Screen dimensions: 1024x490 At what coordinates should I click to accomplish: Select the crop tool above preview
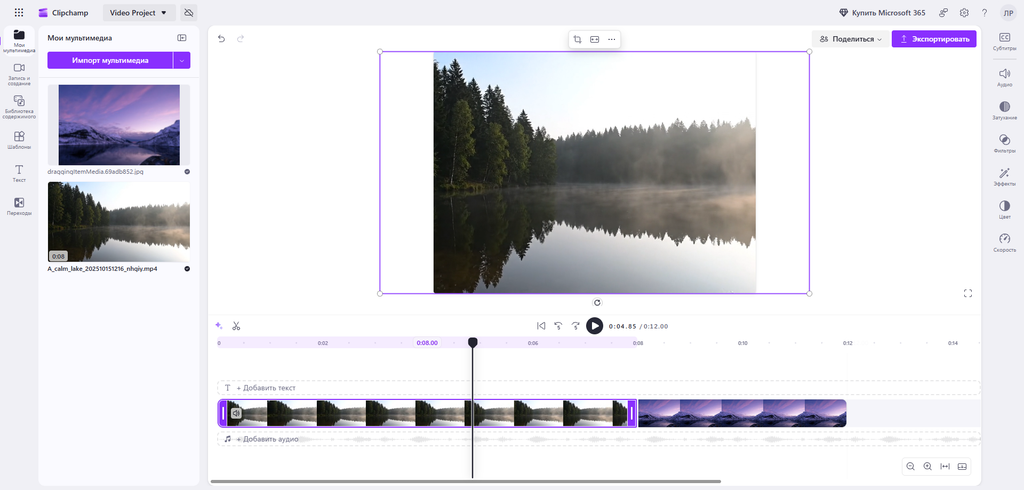[x=577, y=39]
